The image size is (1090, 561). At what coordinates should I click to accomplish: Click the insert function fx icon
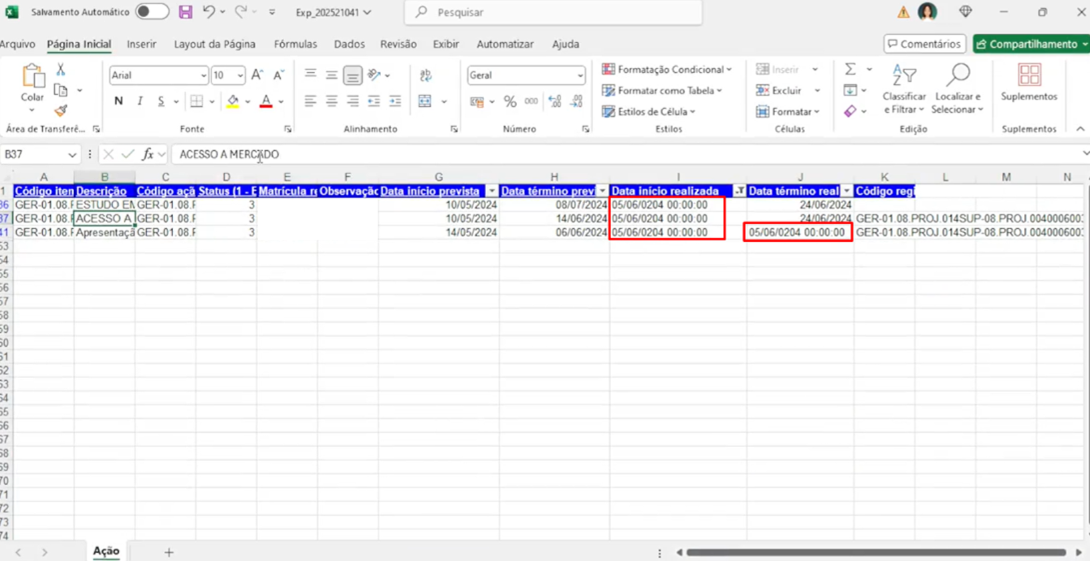point(148,154)
